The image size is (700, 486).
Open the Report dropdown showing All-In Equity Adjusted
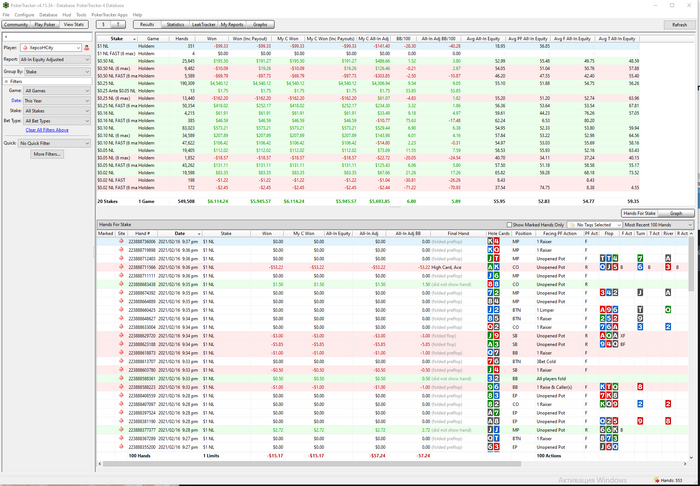click(x=54, y=59)
